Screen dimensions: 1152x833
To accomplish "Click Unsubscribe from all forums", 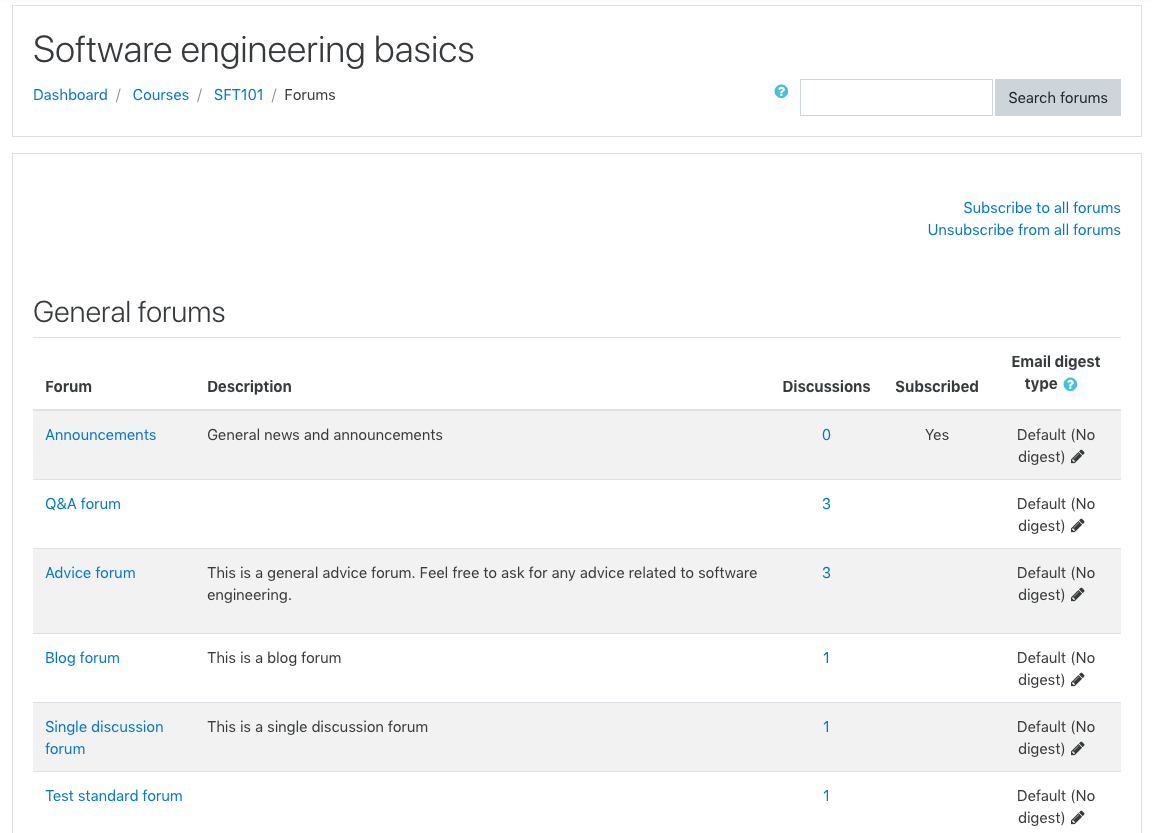I will pyautogui.click(x=1024, y=230).
